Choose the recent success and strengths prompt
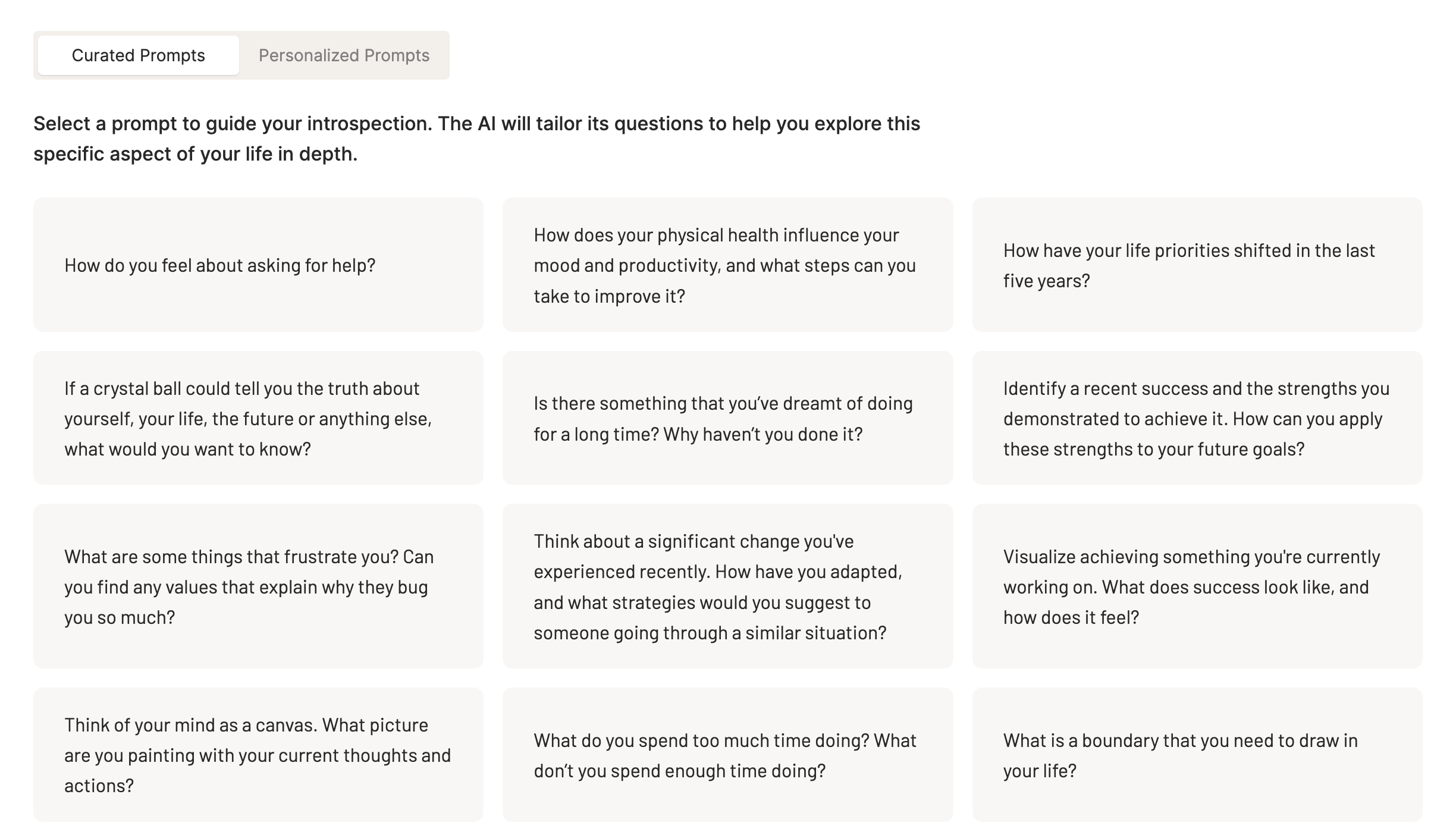 pos(1197,418)
